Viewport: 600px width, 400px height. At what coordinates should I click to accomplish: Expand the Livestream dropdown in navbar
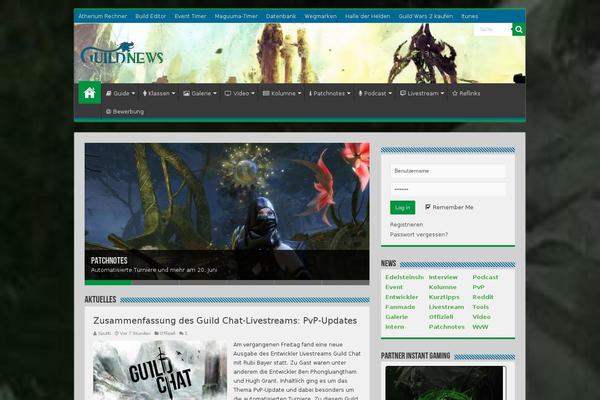tap(442, 93)
